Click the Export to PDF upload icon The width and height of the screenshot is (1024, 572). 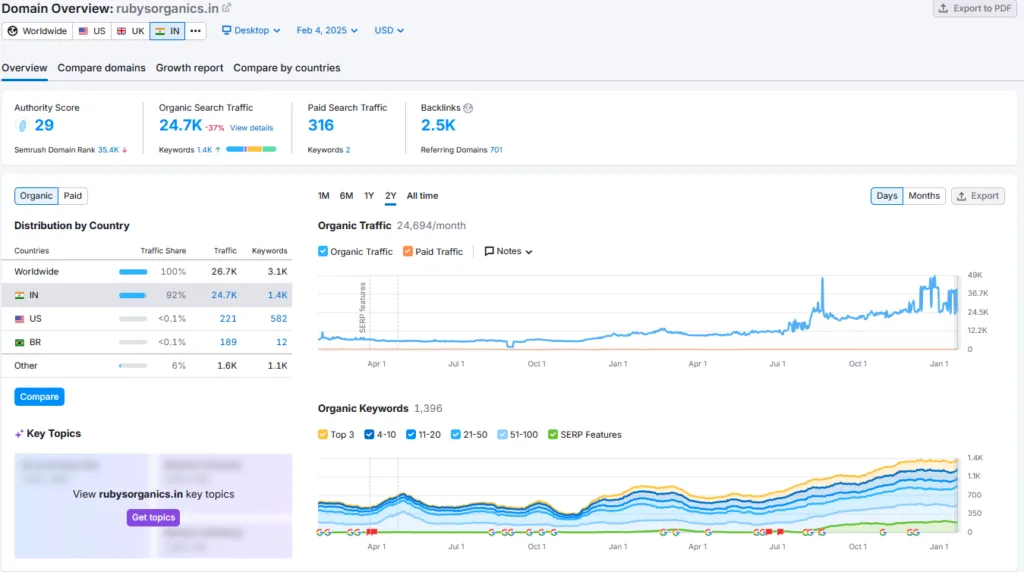click(943, 8)
